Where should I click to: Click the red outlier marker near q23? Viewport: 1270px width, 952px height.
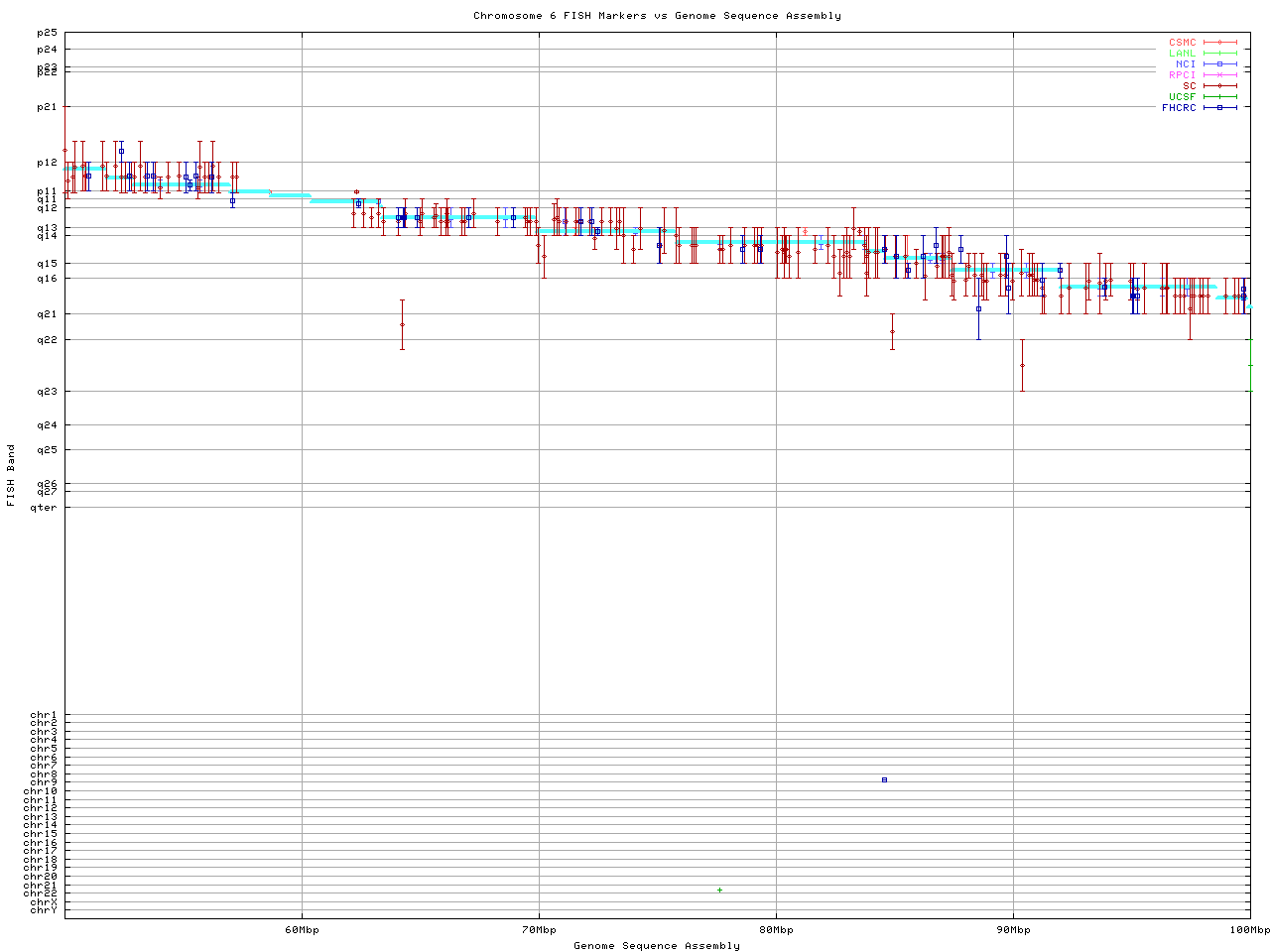coord(1022,365)
